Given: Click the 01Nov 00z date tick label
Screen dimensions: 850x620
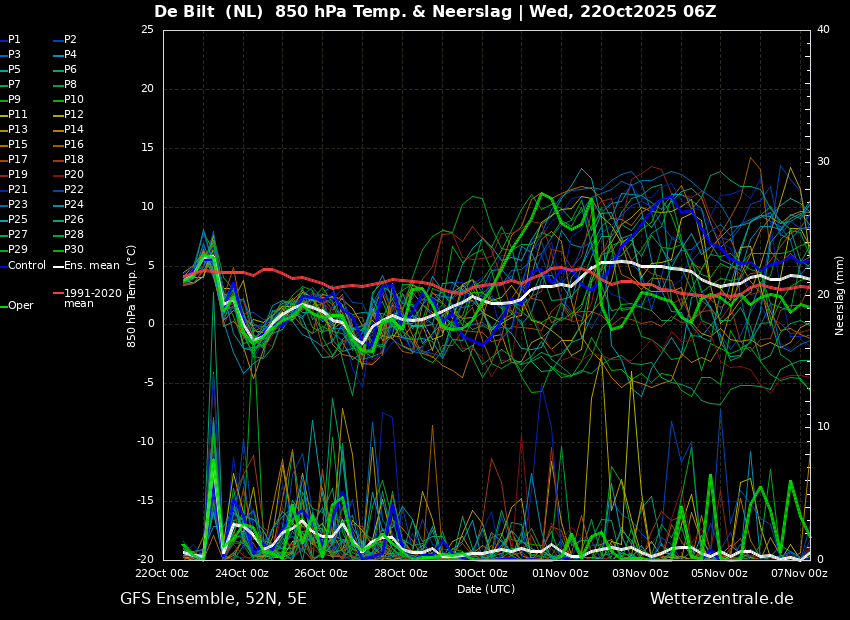Looking at the screenshot, I should 560,573.
